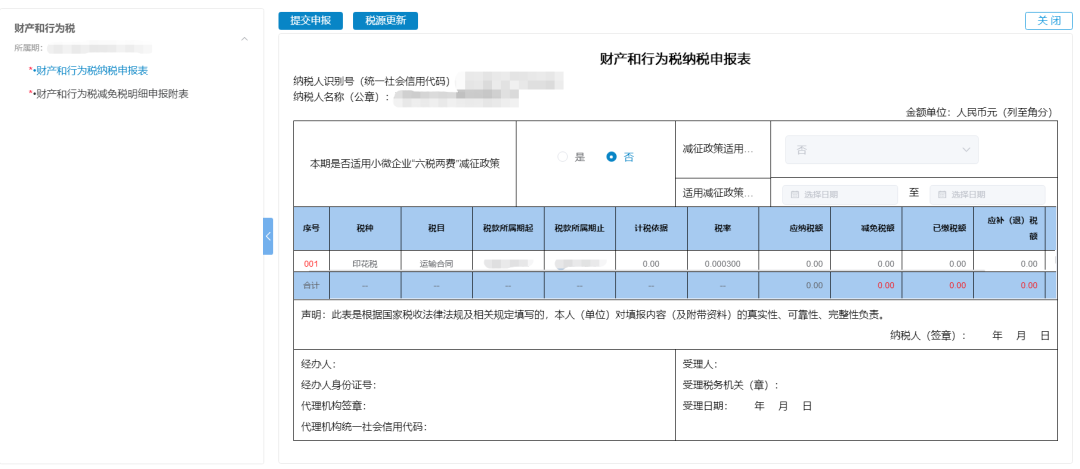The width and height of the screenshot is (1080, 469).
Task: Click the form title 财产和行为税纳税申报表
Action: (x=675, y=59)
